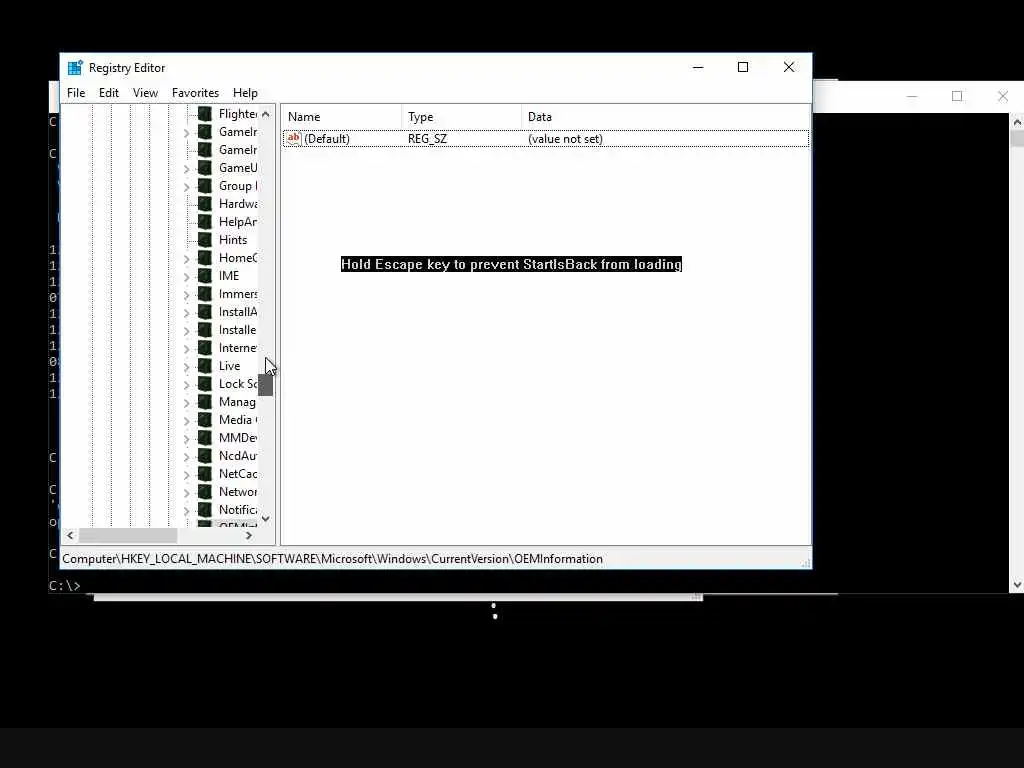Select the HomeC key label
The image size is (1024, 768).
tap(238, 258)
